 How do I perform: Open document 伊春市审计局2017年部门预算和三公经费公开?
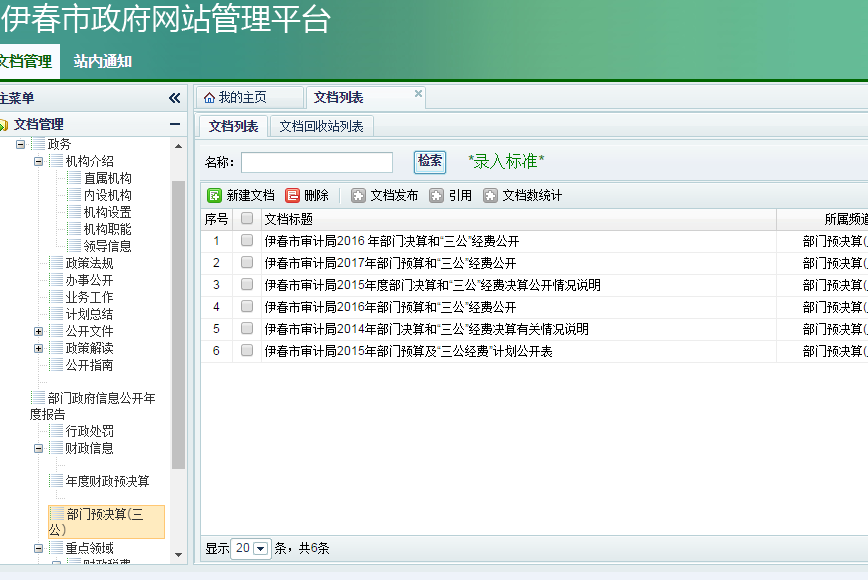[390, 263]
